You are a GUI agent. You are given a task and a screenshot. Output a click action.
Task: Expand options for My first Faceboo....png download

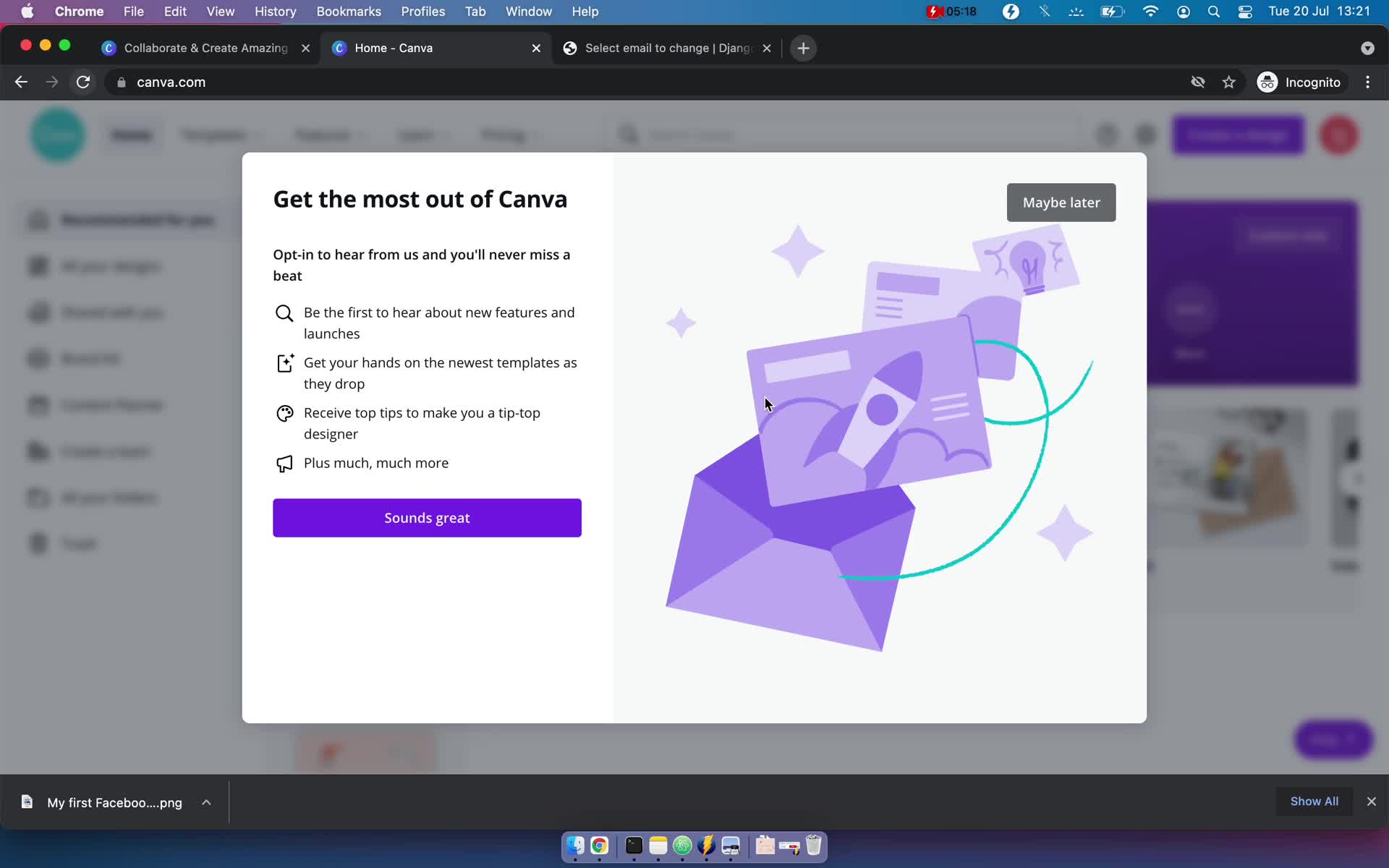coord(206,802)
